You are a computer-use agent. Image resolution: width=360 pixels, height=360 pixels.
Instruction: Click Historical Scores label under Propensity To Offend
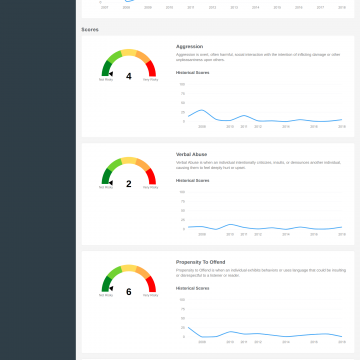[192, 288]
